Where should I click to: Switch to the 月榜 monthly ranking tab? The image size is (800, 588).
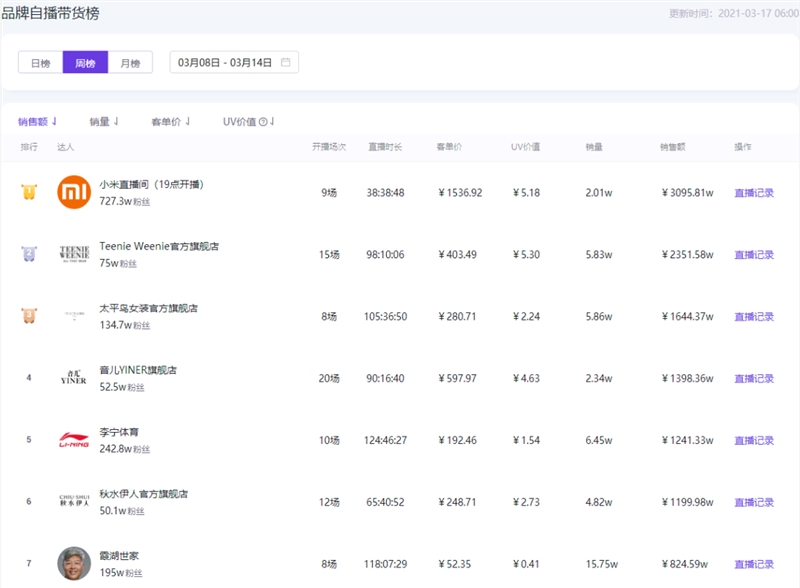point(130,63)
